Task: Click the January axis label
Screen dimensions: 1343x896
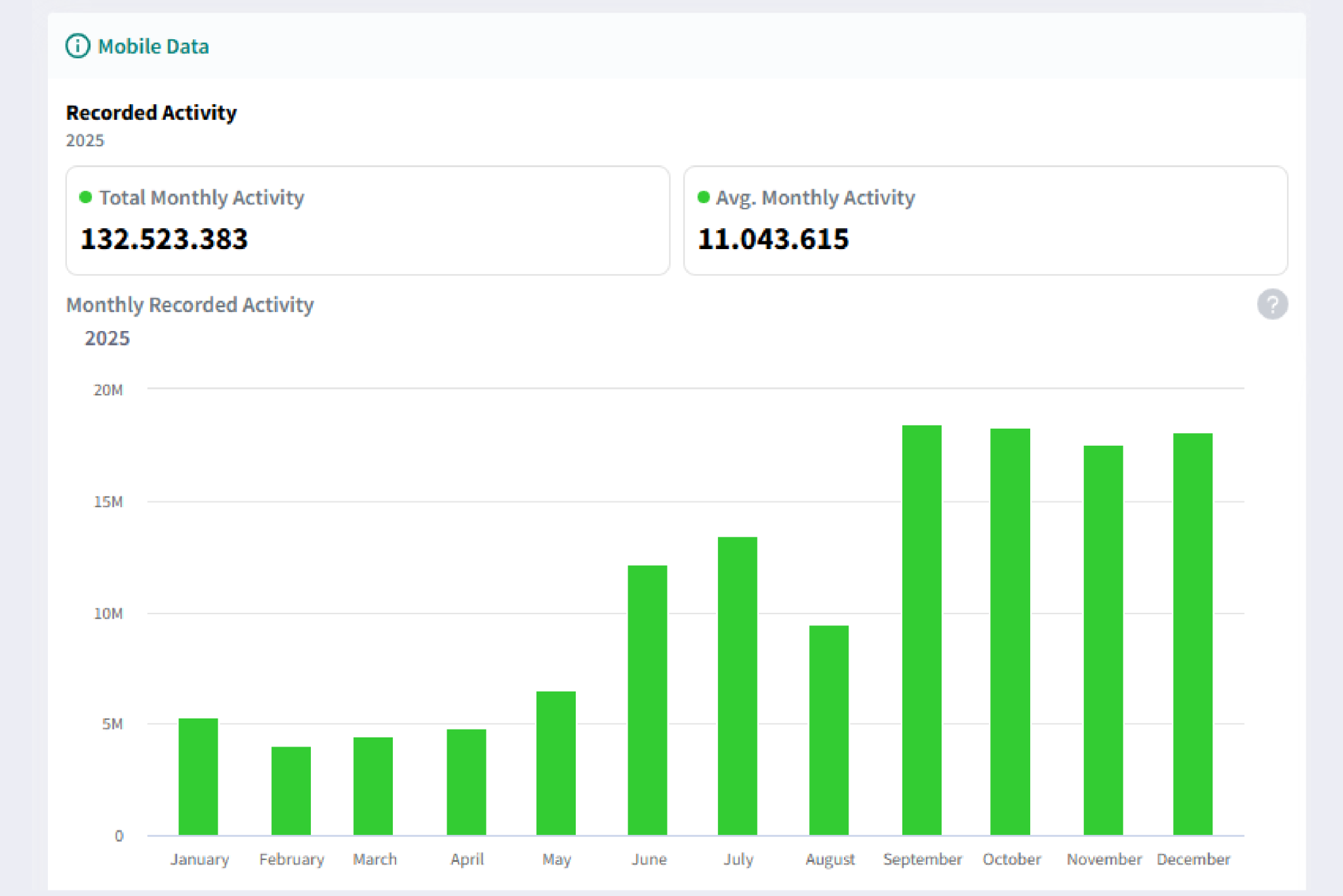Action: pos(199,859)
